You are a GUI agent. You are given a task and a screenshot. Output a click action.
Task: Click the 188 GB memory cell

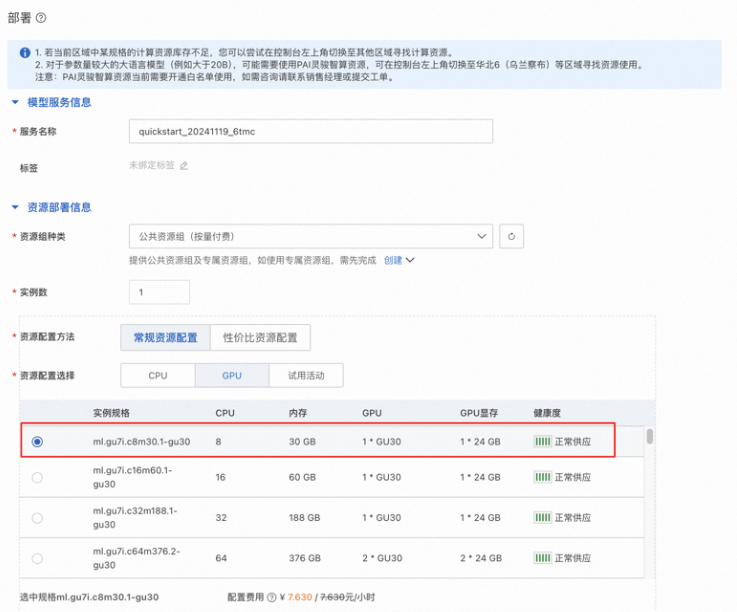point(304,518)
